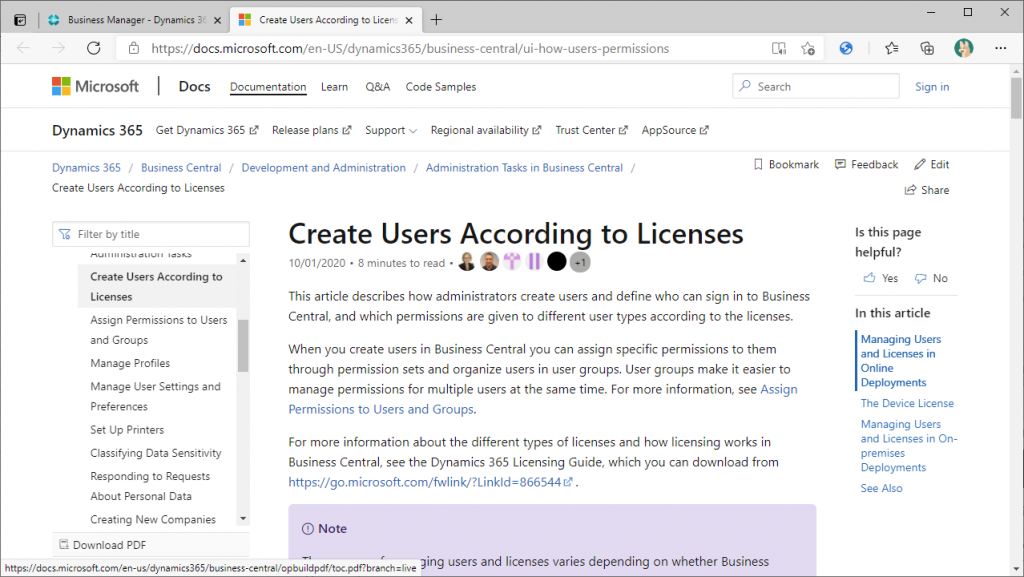Click the address bar URL
The image size is (1024, 577).
click(410, 48)
